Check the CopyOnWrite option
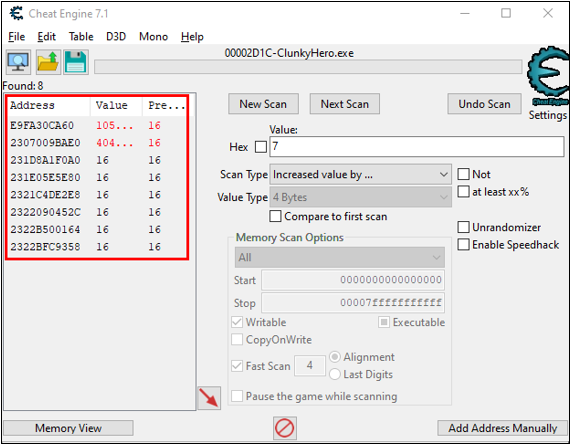Screen dimensions: 571x445 coord(237,339)
